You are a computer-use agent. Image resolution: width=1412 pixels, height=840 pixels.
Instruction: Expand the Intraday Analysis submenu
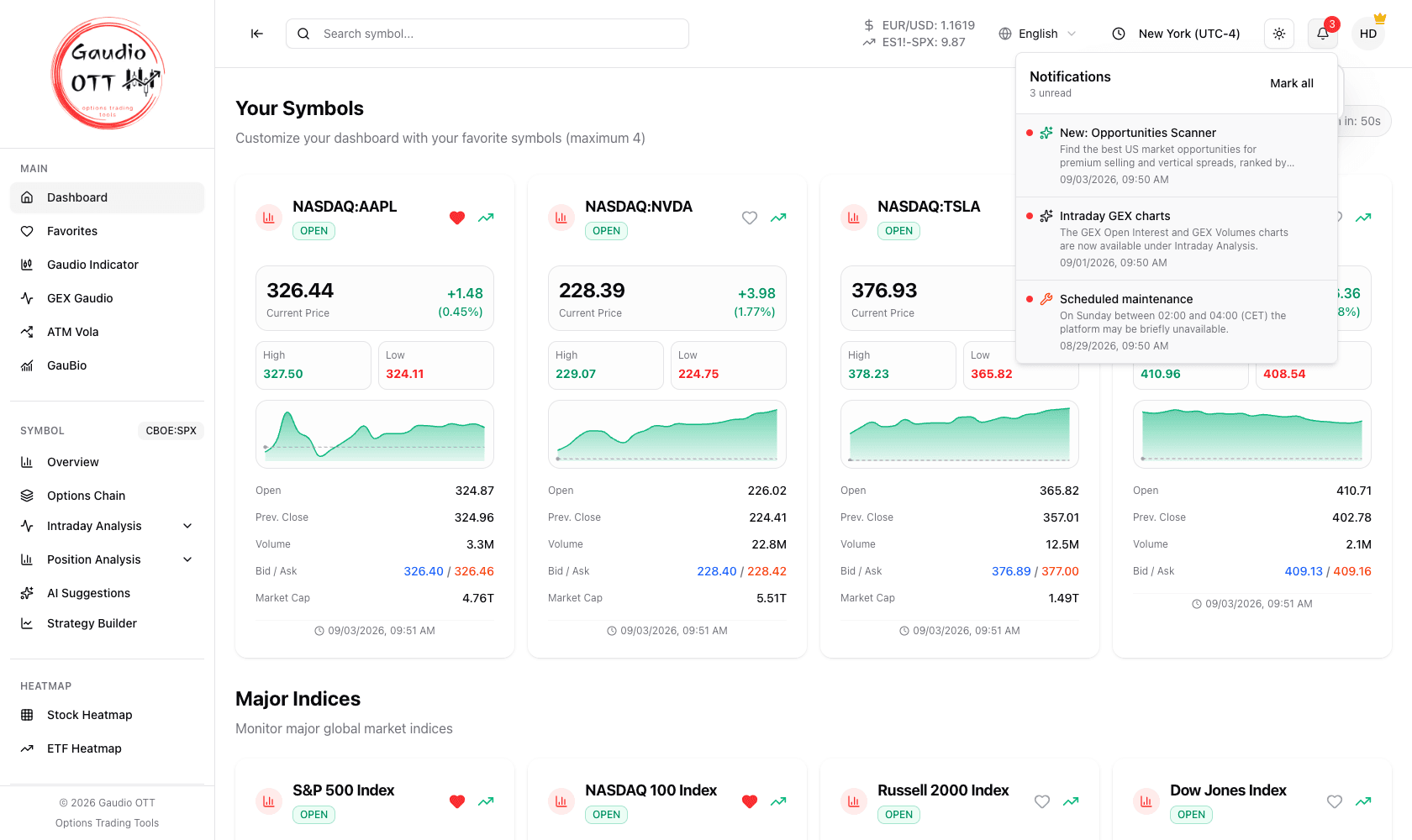click(108, 526)
